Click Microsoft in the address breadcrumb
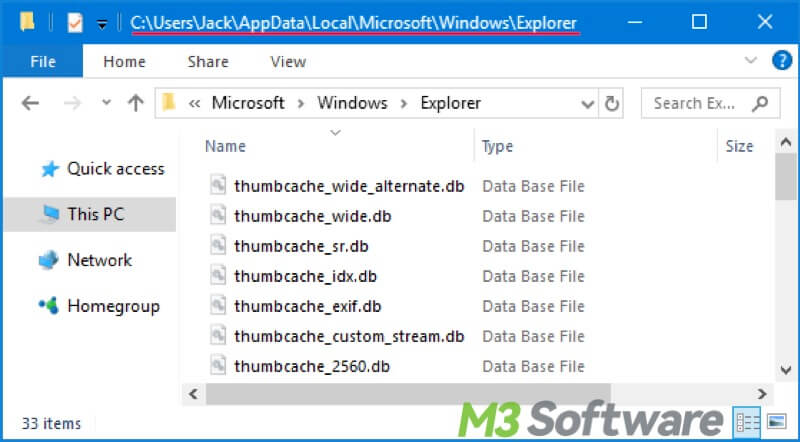 tap(248, 103)
